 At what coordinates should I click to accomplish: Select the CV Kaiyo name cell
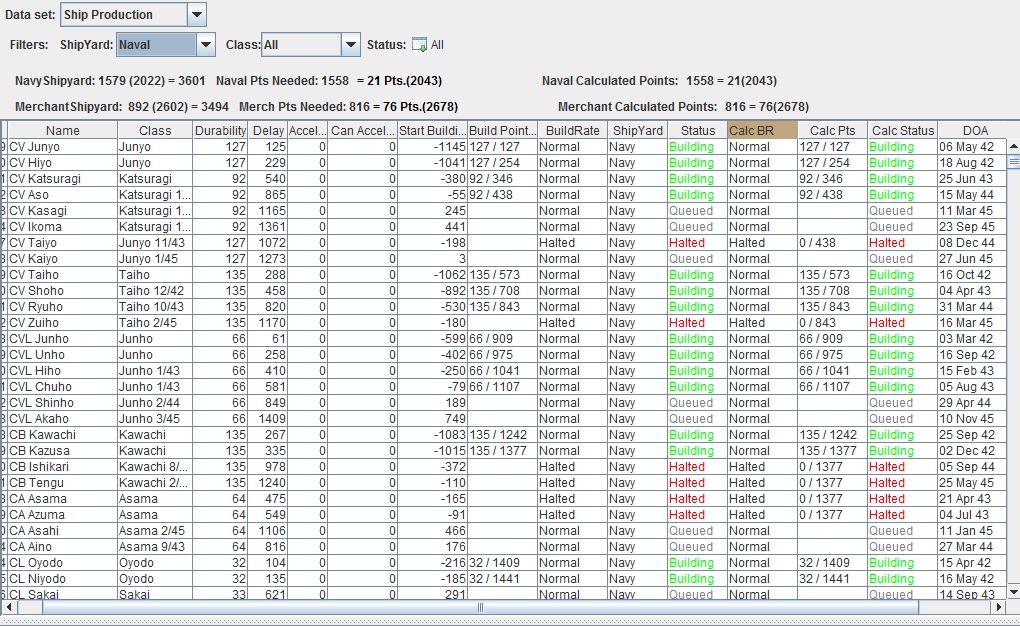pos(62,259)
